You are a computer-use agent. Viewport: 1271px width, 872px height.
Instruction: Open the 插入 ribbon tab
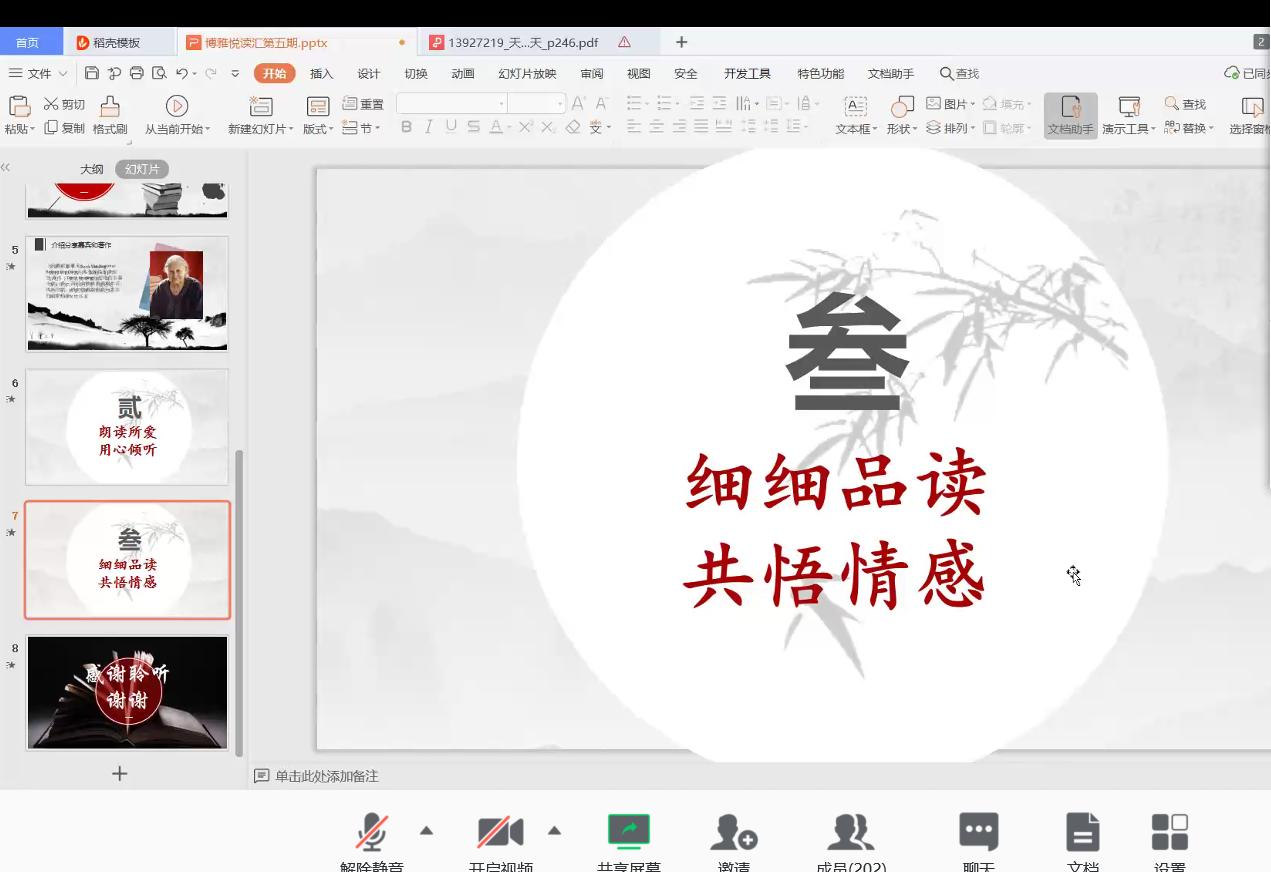pyautogui.click(x=321, y=73)
